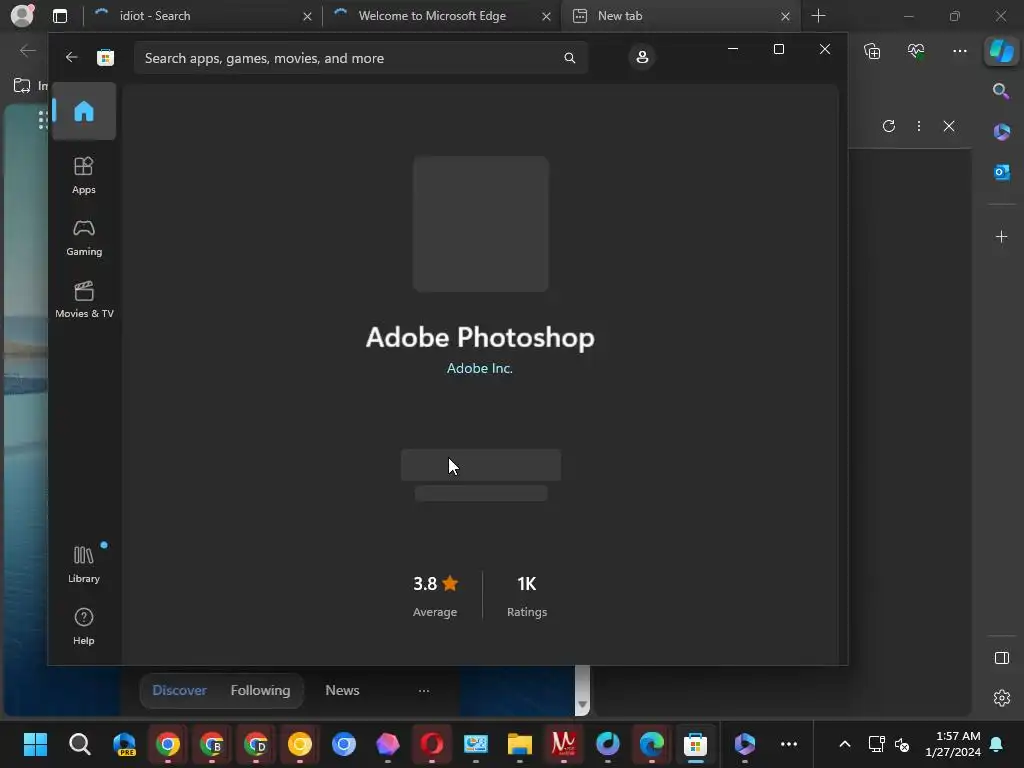Open the Apps section in Microsoft Store
This screenshot has height=768, width=1024.
click(x=84, y=175)
